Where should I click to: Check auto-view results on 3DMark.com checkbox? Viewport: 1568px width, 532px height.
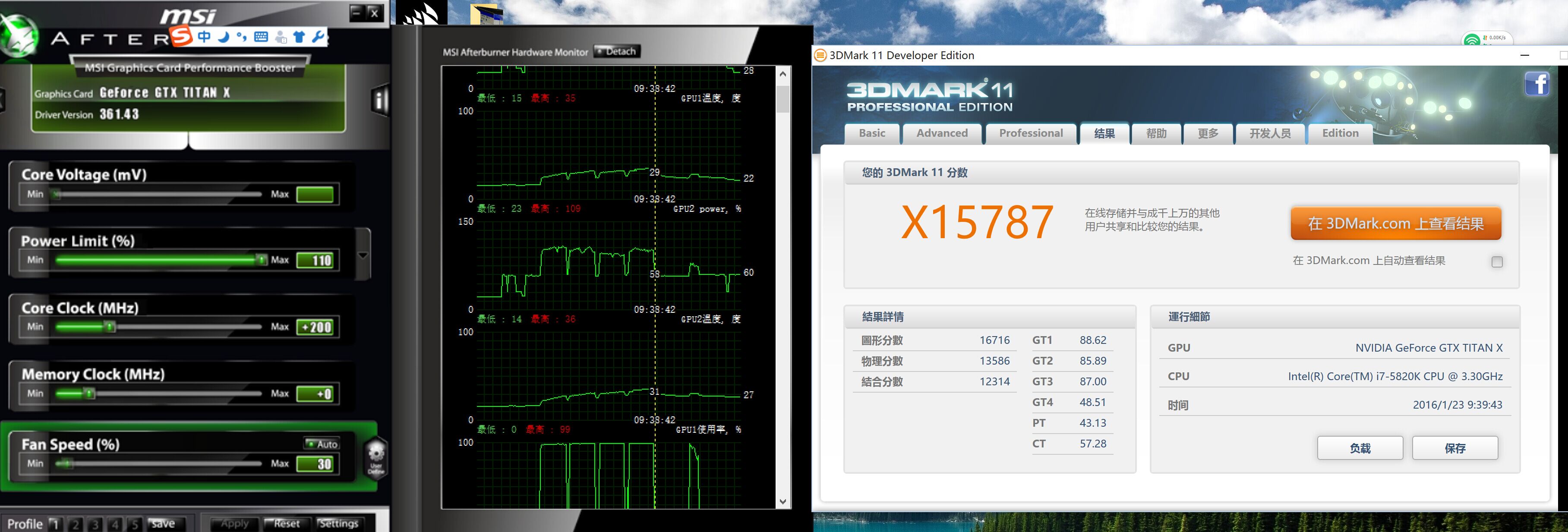(x=1497, y=262)
